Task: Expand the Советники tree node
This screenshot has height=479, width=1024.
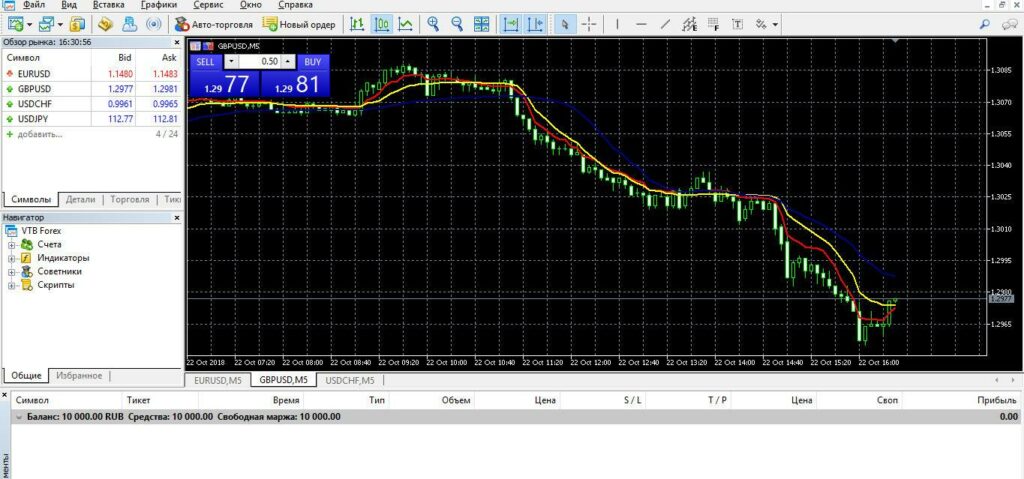Action: 13,271
